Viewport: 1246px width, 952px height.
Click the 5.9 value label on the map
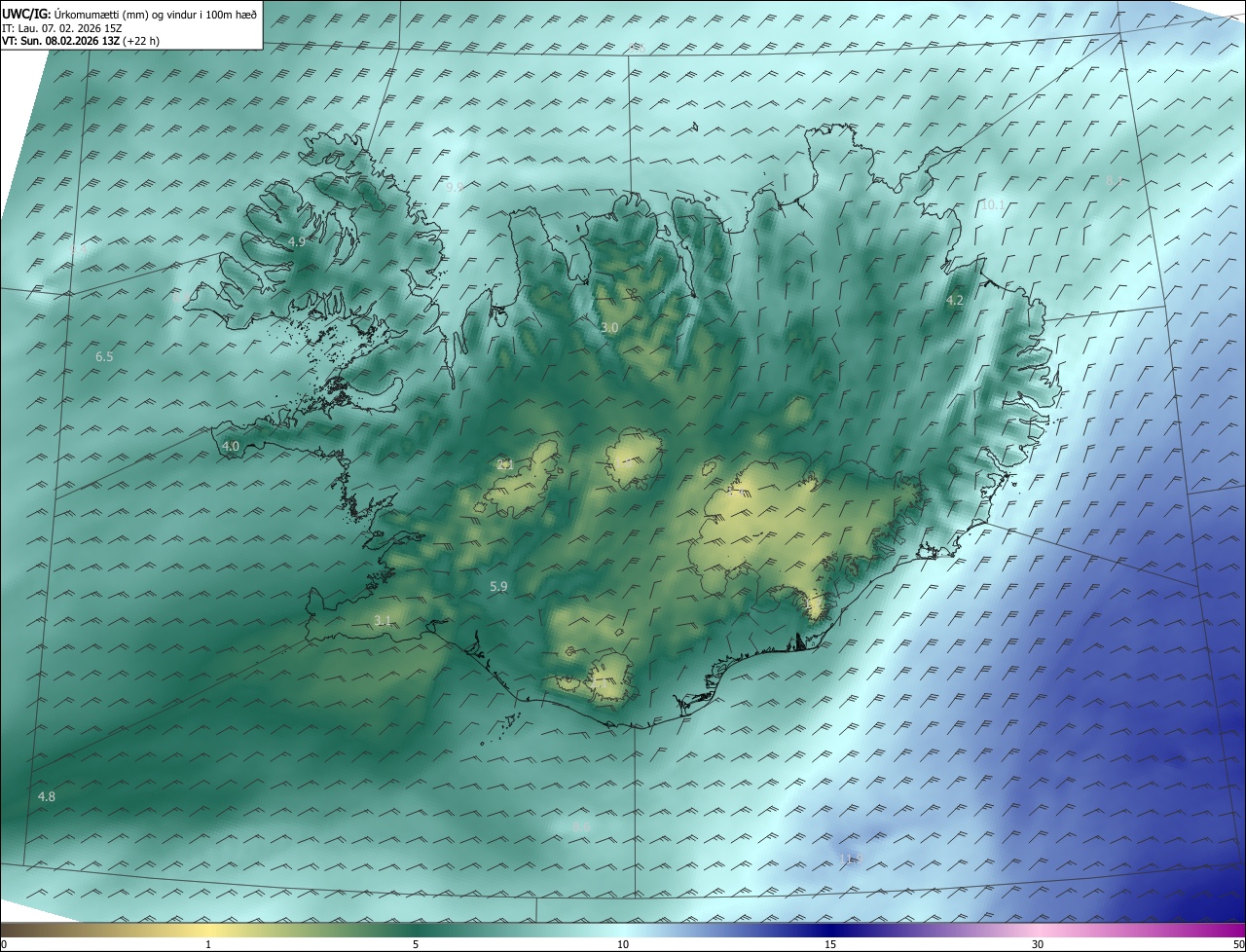[498, 586]
